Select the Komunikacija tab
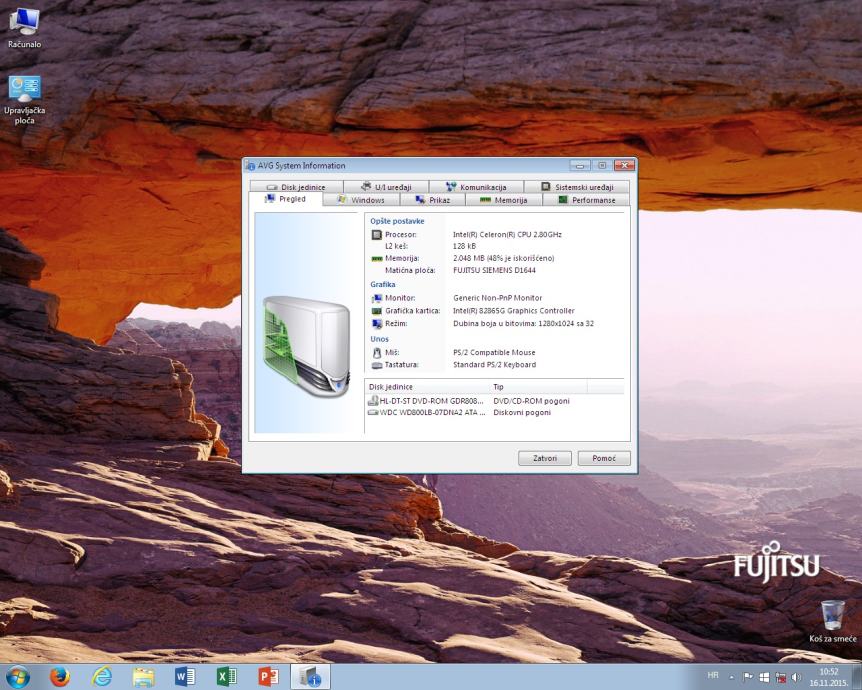862x690 pixels. (x=476, y=187)
